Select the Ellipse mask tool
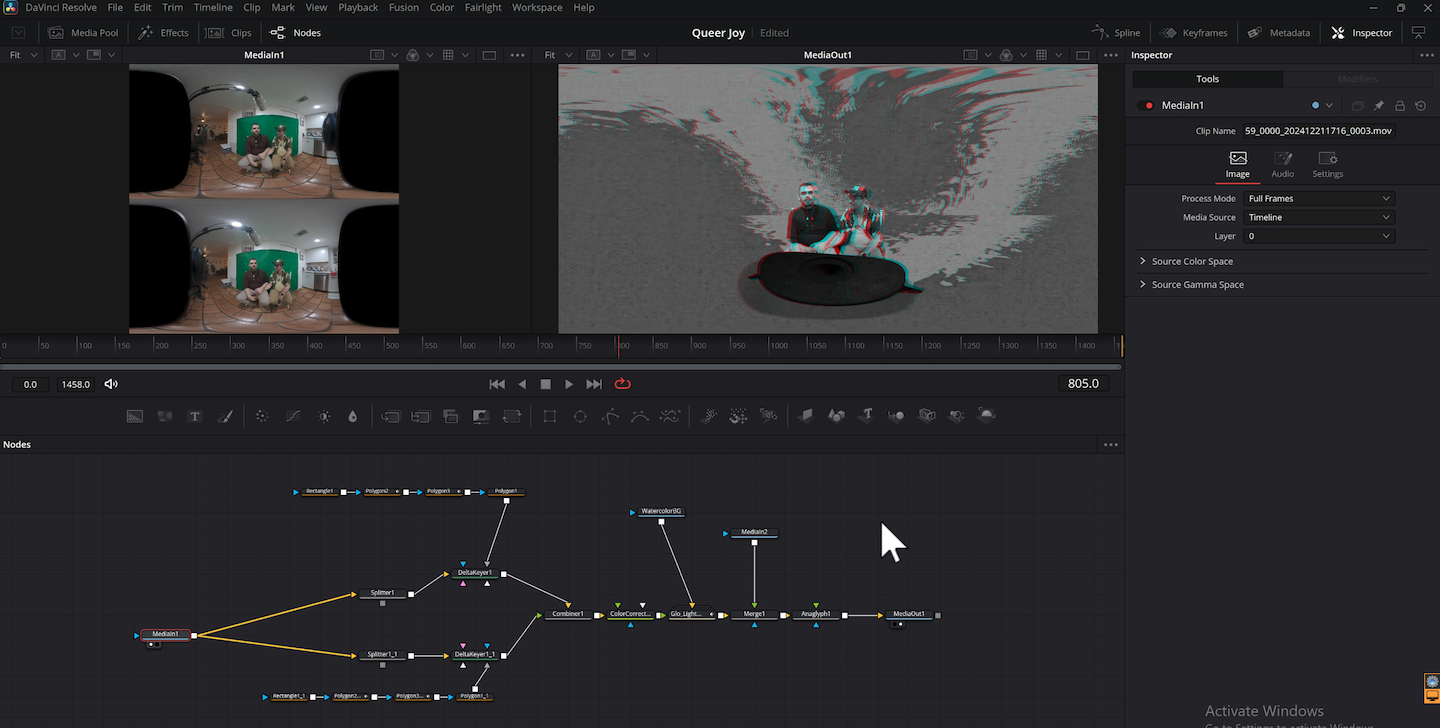The height and width of the screenshot is (728, 1440). click(580, 416)
